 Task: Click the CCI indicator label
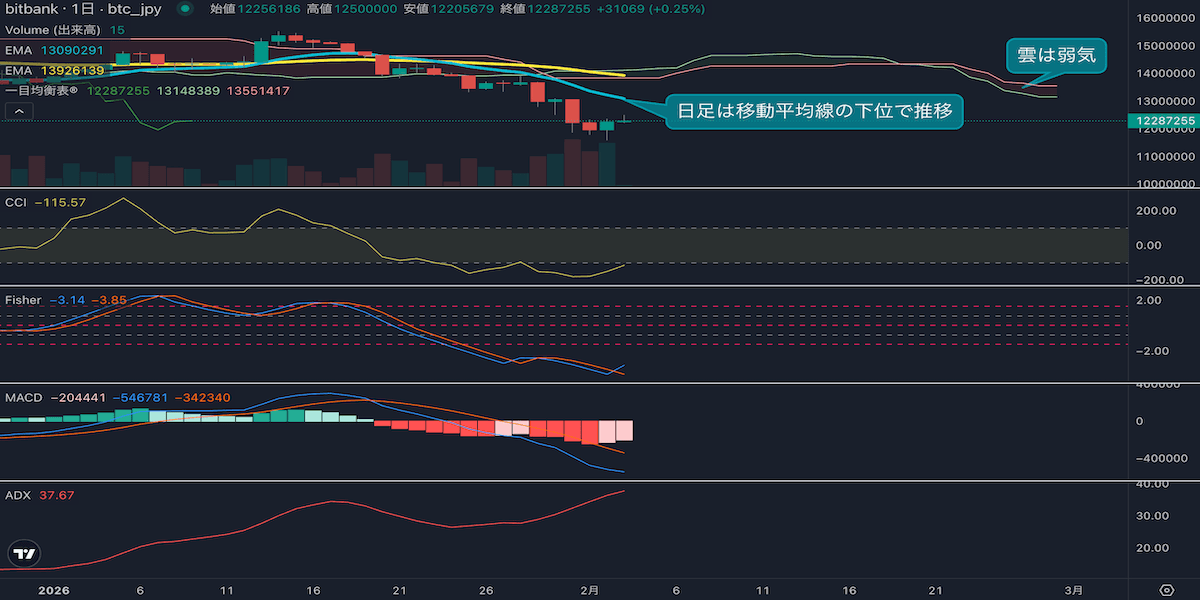pyautogui.click(x=16, y=202)
